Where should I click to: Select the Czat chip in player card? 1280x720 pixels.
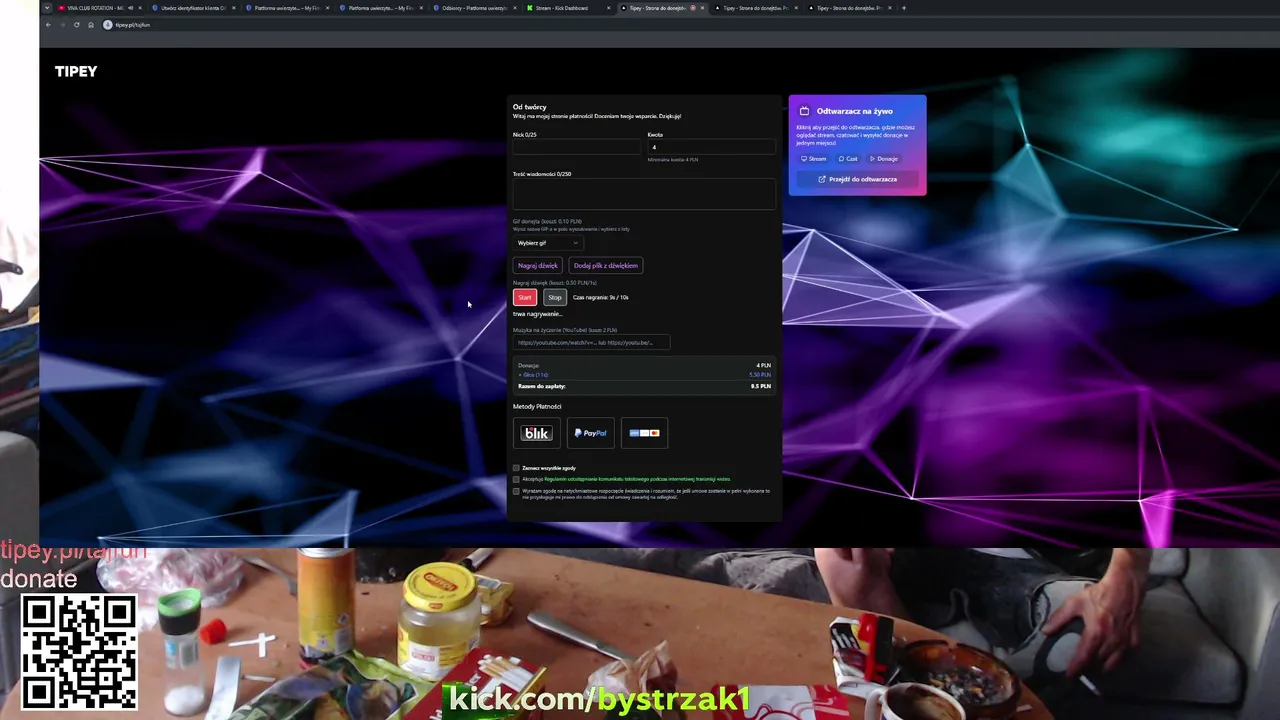[x=848, y=159]
